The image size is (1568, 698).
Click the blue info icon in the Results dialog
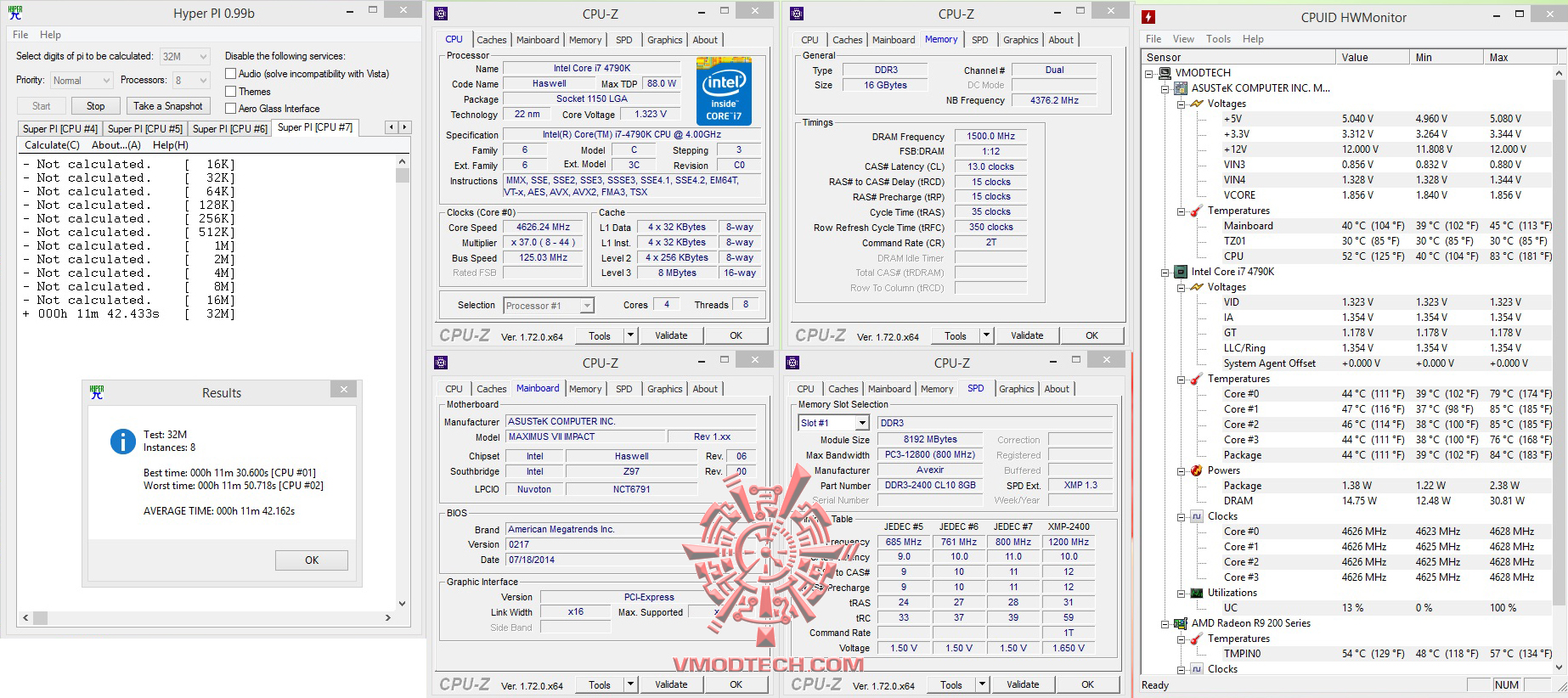pyautogui.click(x=123, y=442)
